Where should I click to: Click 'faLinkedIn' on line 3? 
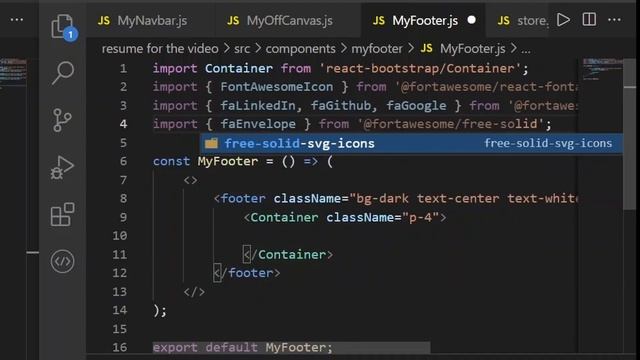point(258,106)
